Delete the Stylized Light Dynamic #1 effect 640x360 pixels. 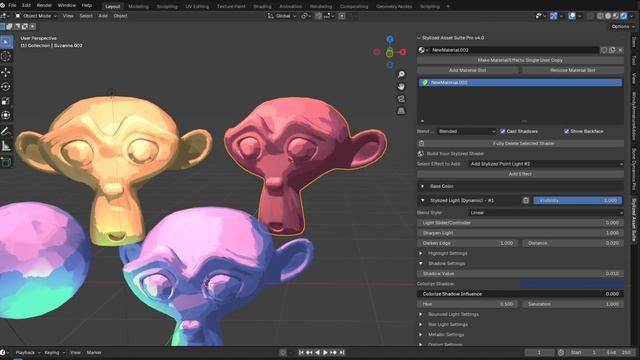pos(526,200)
